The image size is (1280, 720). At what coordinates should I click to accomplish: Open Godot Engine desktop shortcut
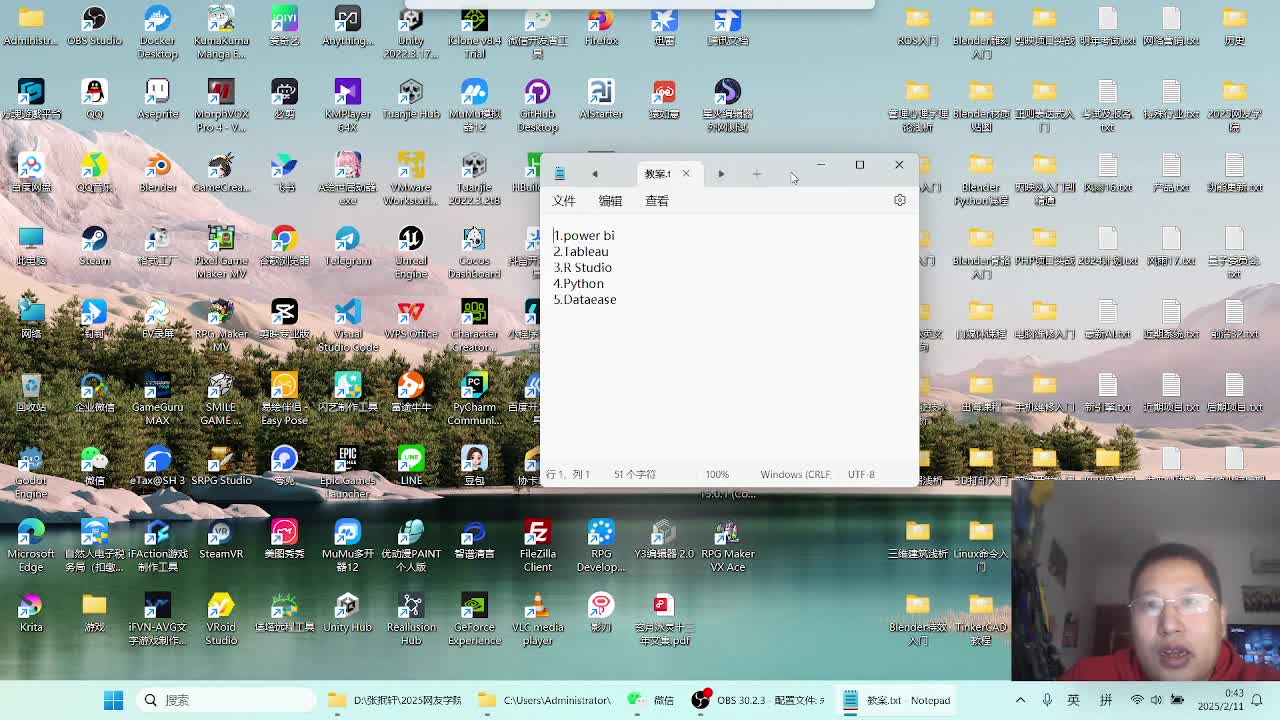tap(31, 470)
